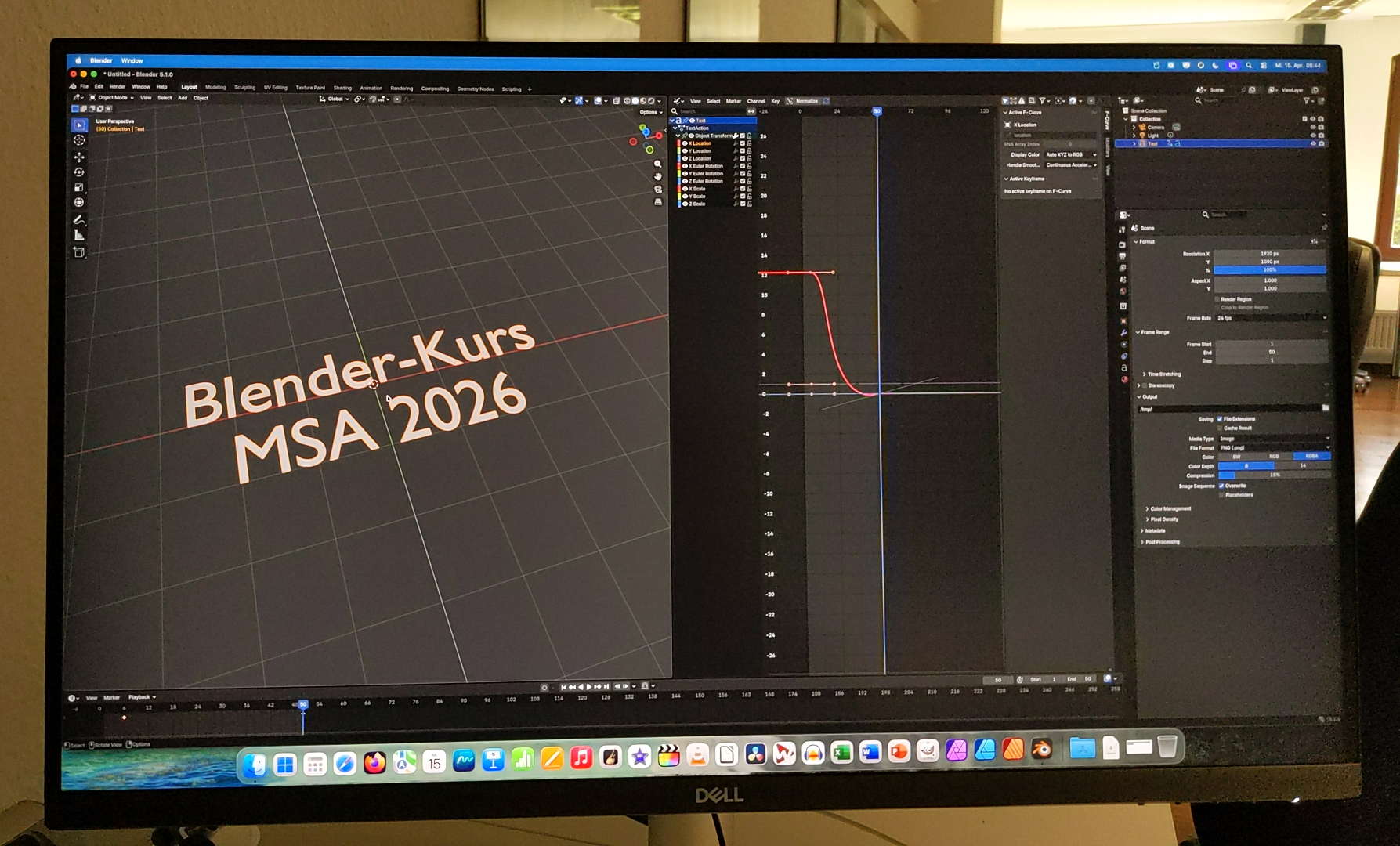Toggle camera view icon in viewport

(658, 189)
